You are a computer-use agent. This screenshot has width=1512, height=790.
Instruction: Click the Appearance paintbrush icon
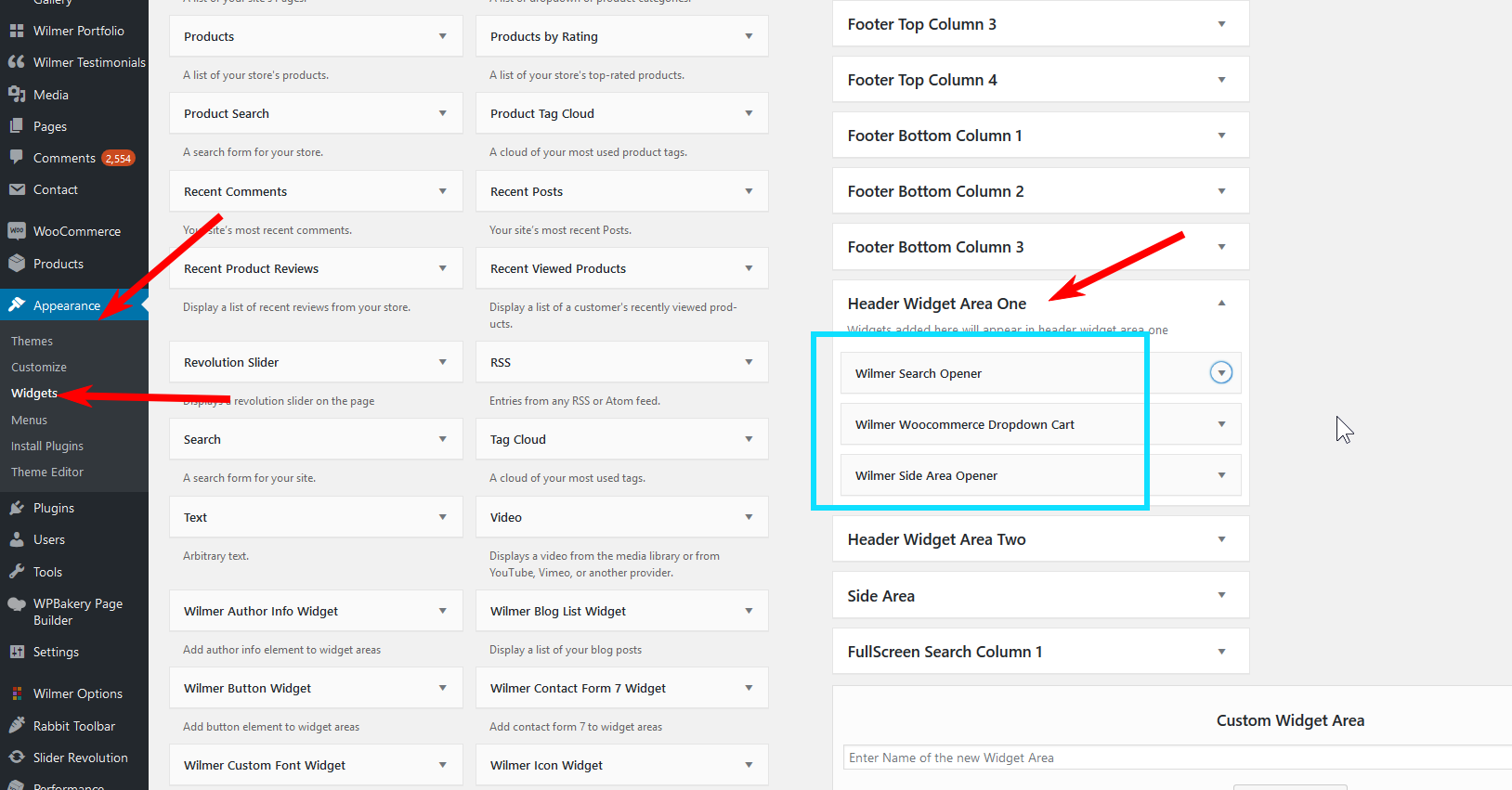point(17,305)
